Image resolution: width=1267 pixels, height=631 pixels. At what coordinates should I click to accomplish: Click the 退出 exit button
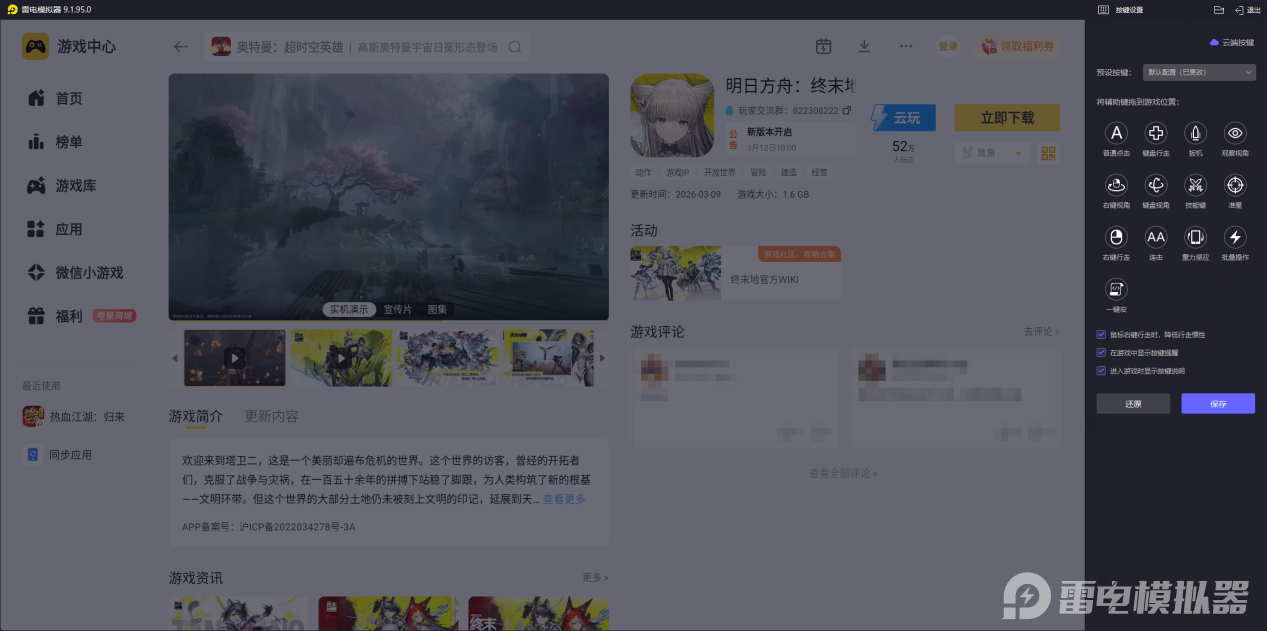[x=1248, y=9]
